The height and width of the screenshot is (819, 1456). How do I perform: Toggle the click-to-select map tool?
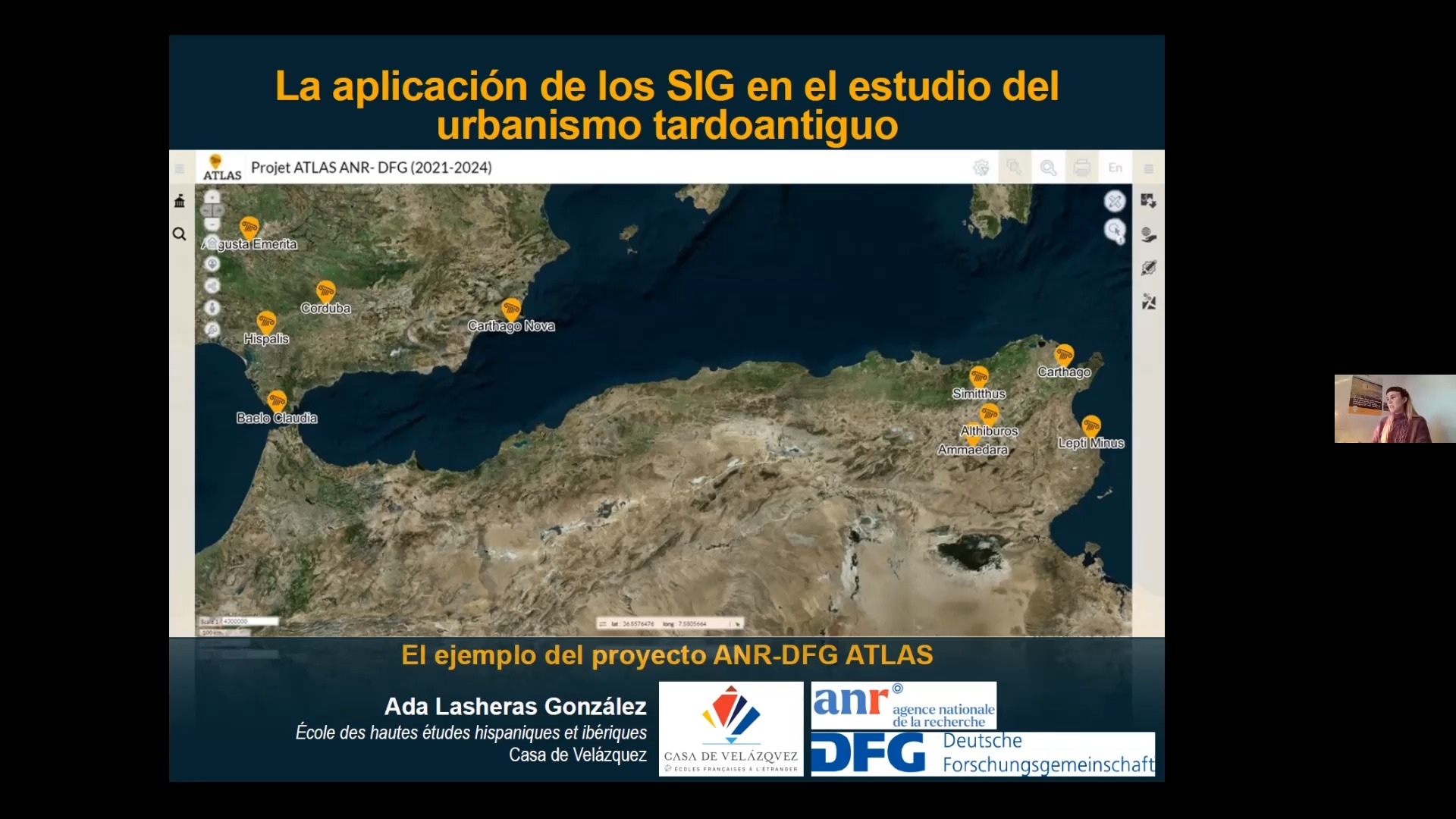[1114, 230]
